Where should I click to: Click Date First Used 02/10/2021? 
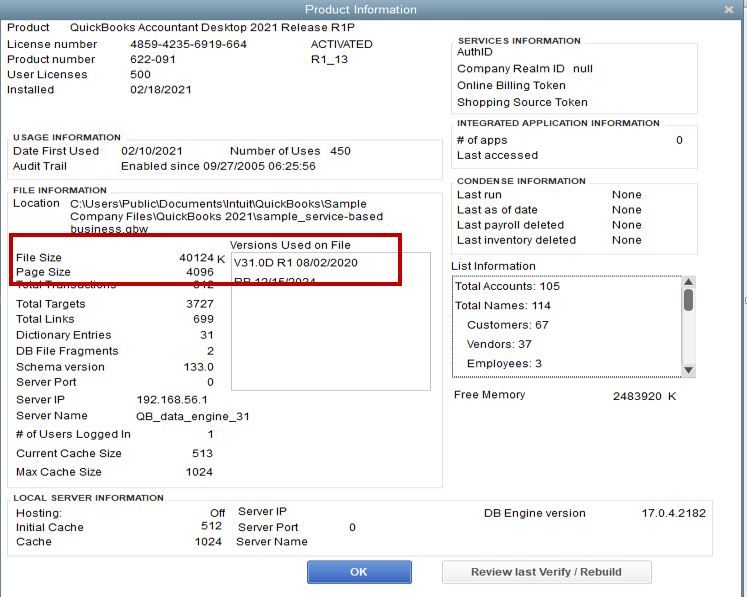[x=151, y=151]
